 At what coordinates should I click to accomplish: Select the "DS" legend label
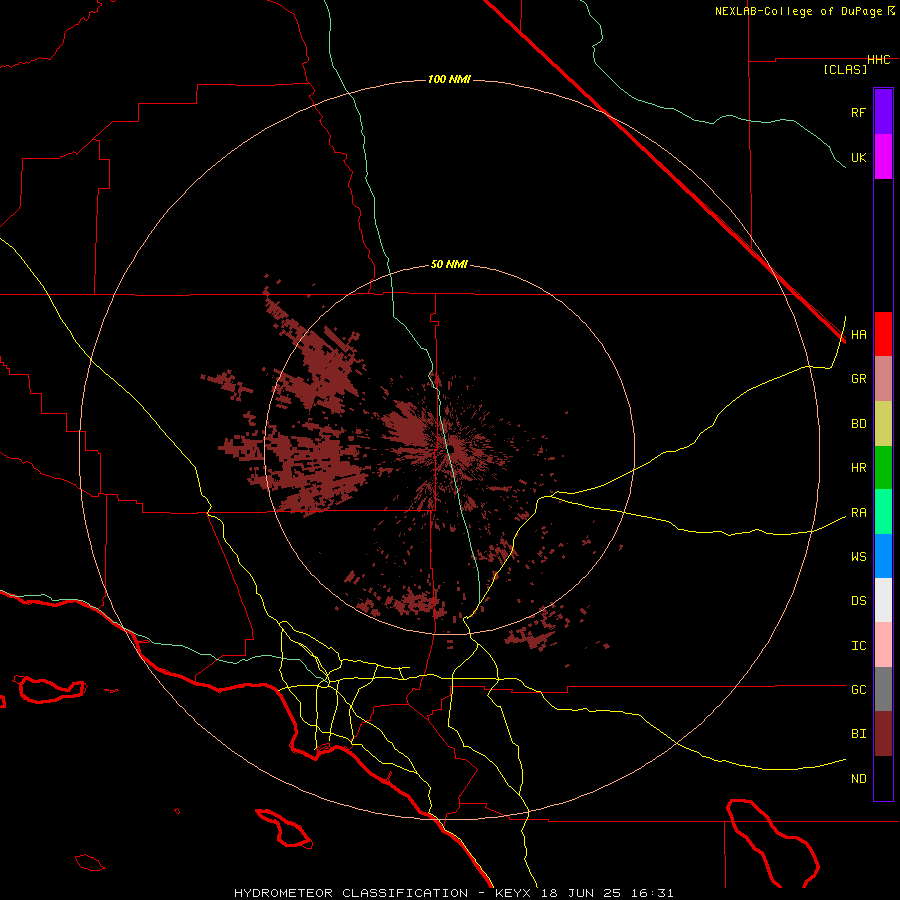[858, 601]
